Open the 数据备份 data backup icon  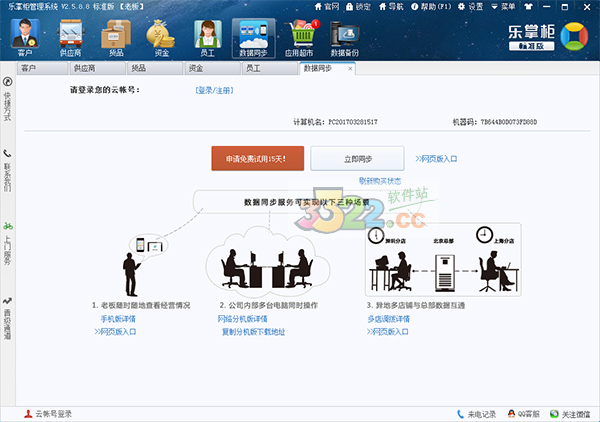pos(344,38)
